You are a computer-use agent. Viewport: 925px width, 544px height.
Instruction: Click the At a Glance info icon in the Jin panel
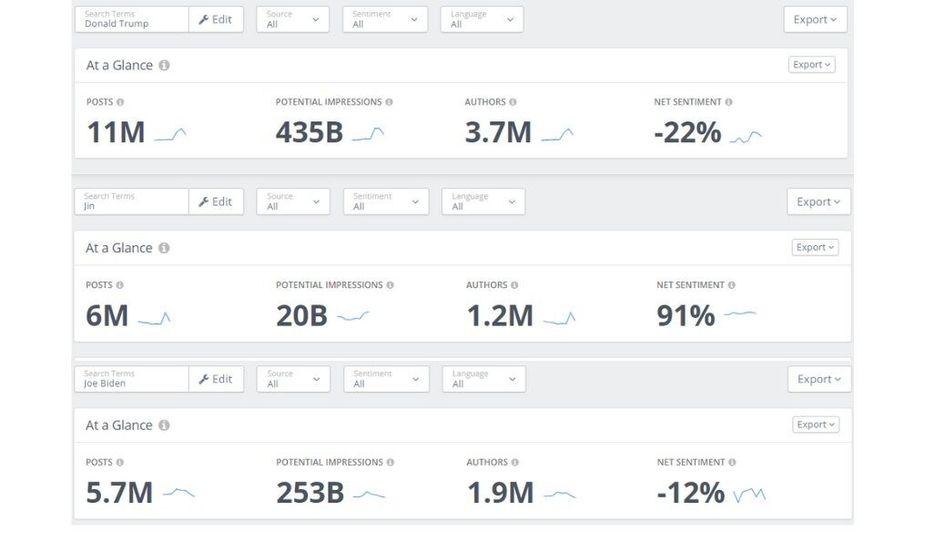point(164,248)
